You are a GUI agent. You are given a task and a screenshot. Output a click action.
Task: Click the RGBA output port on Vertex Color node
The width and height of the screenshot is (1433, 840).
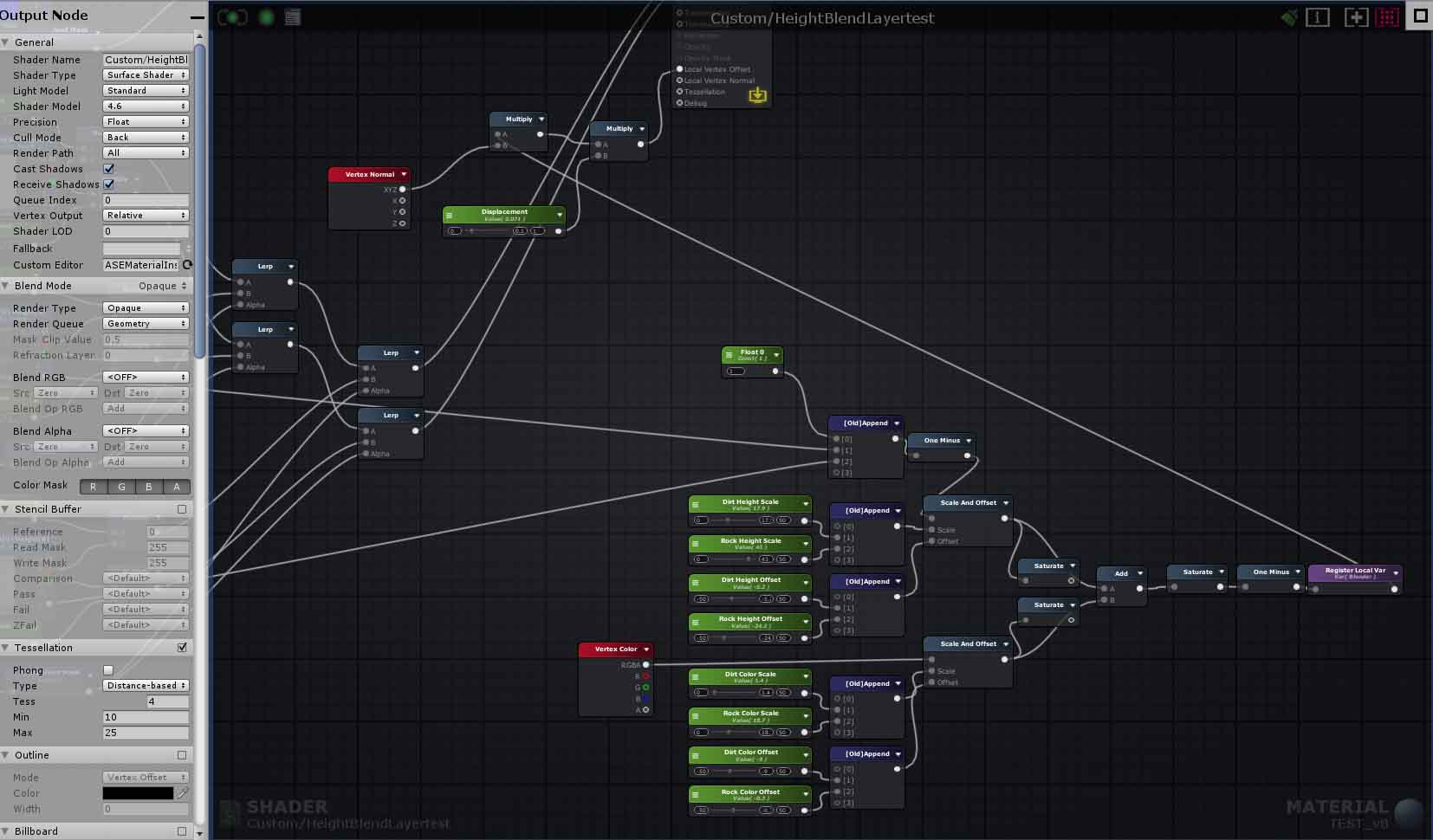645,665
